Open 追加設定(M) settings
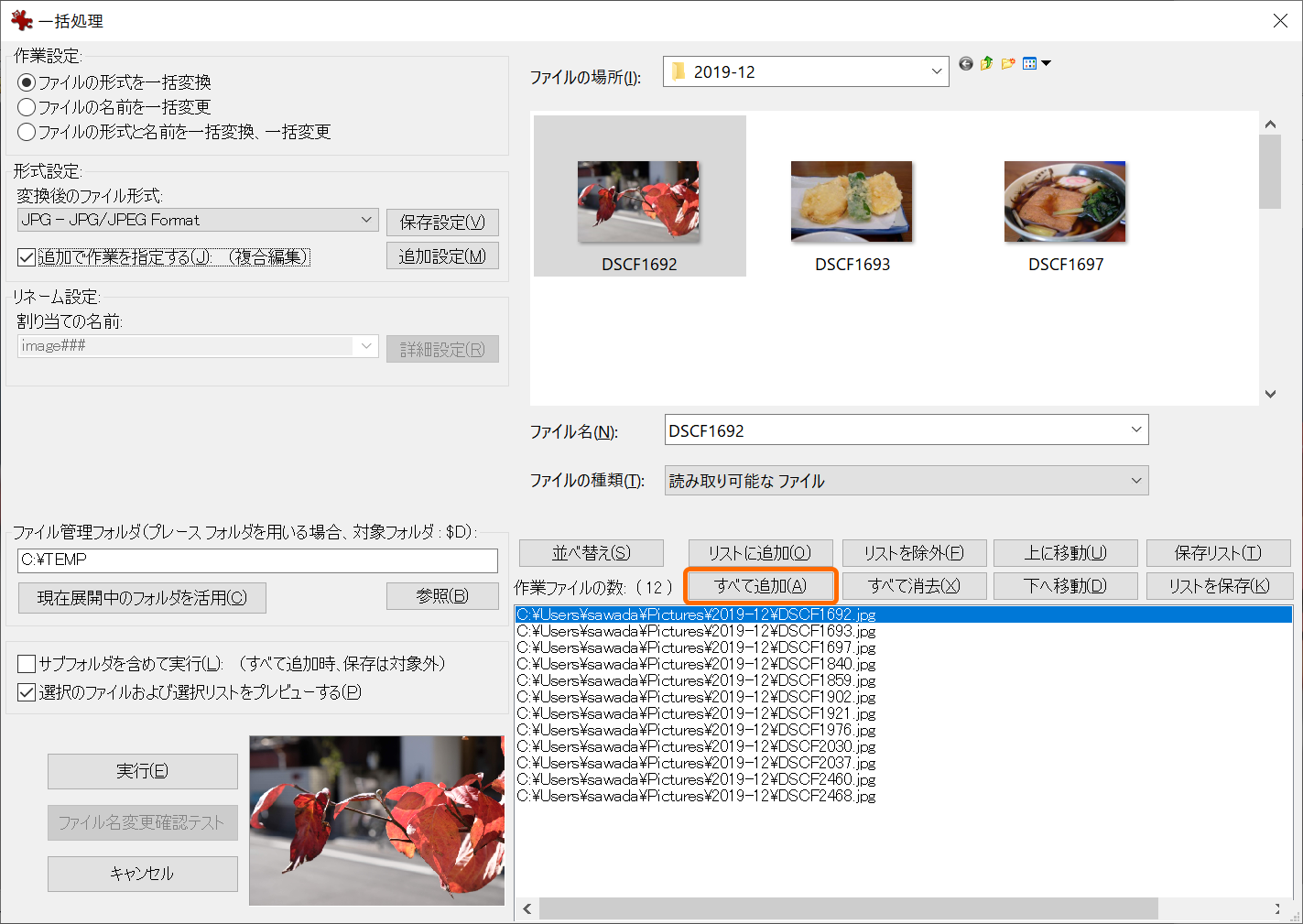Screen dimensions: 1303x924 [442, 256]
